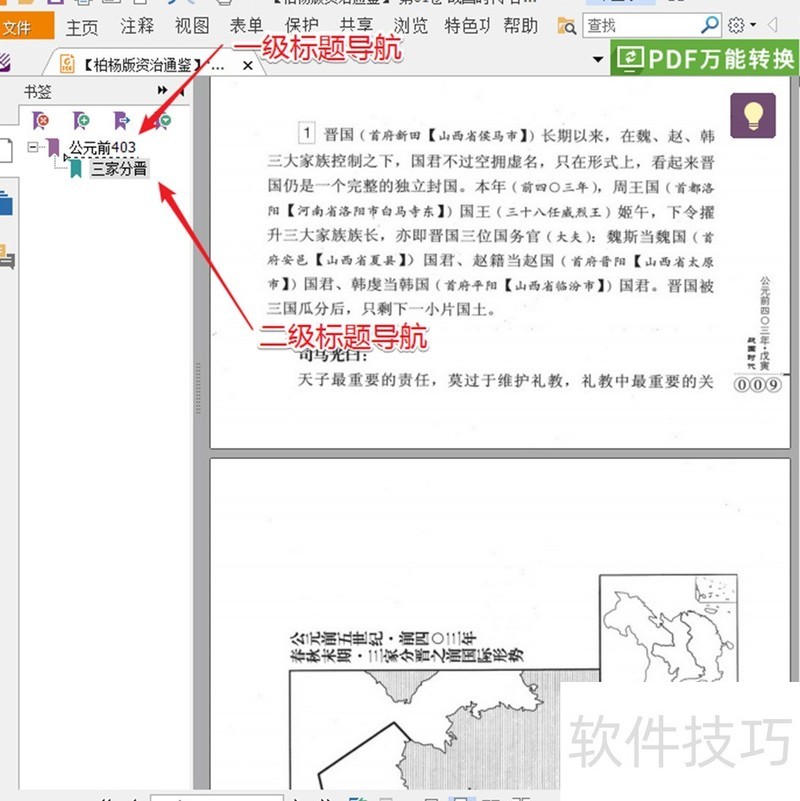The height and width of the screenshot is (801, 800).
Task: Open the 表单 ribbon tab
Action: click(246, 26)
